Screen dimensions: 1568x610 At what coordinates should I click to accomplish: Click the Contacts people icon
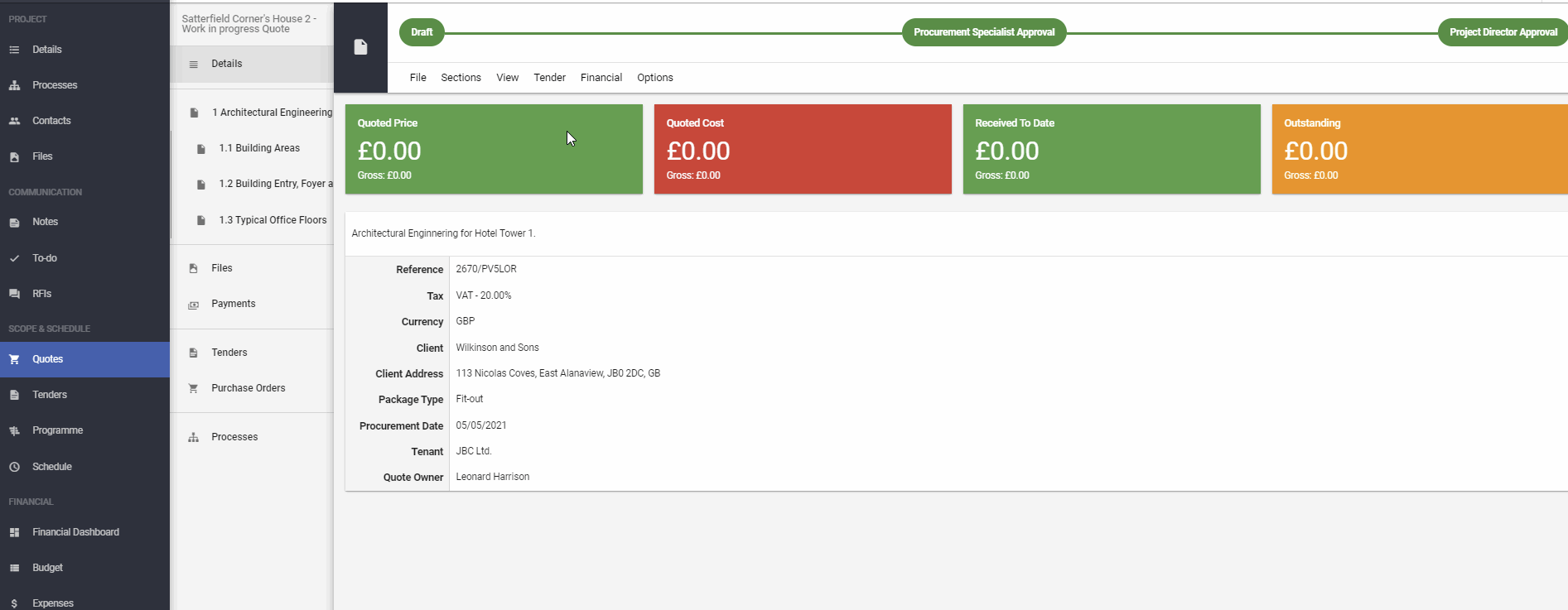click(14, 121)
